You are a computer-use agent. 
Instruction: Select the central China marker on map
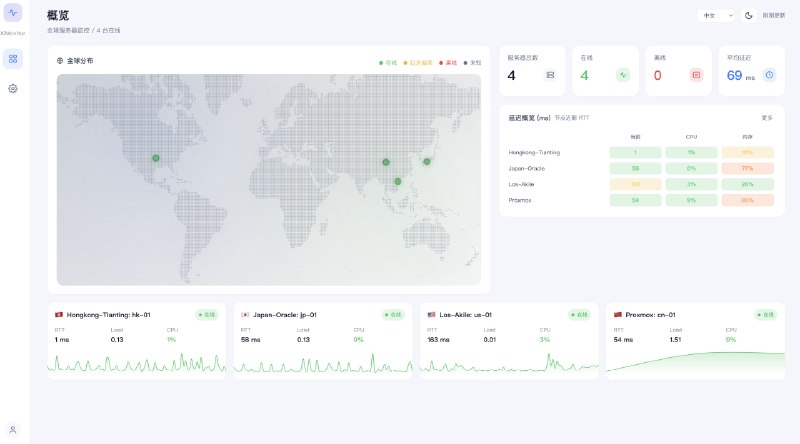(386, 162)
